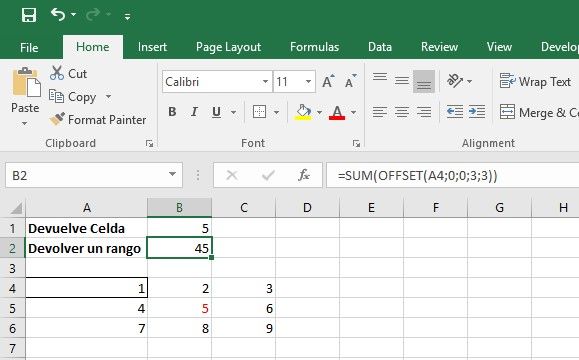This screenshot has height=360, width=579.
Task: Select the row 5 header
Action: click(13, 308)
